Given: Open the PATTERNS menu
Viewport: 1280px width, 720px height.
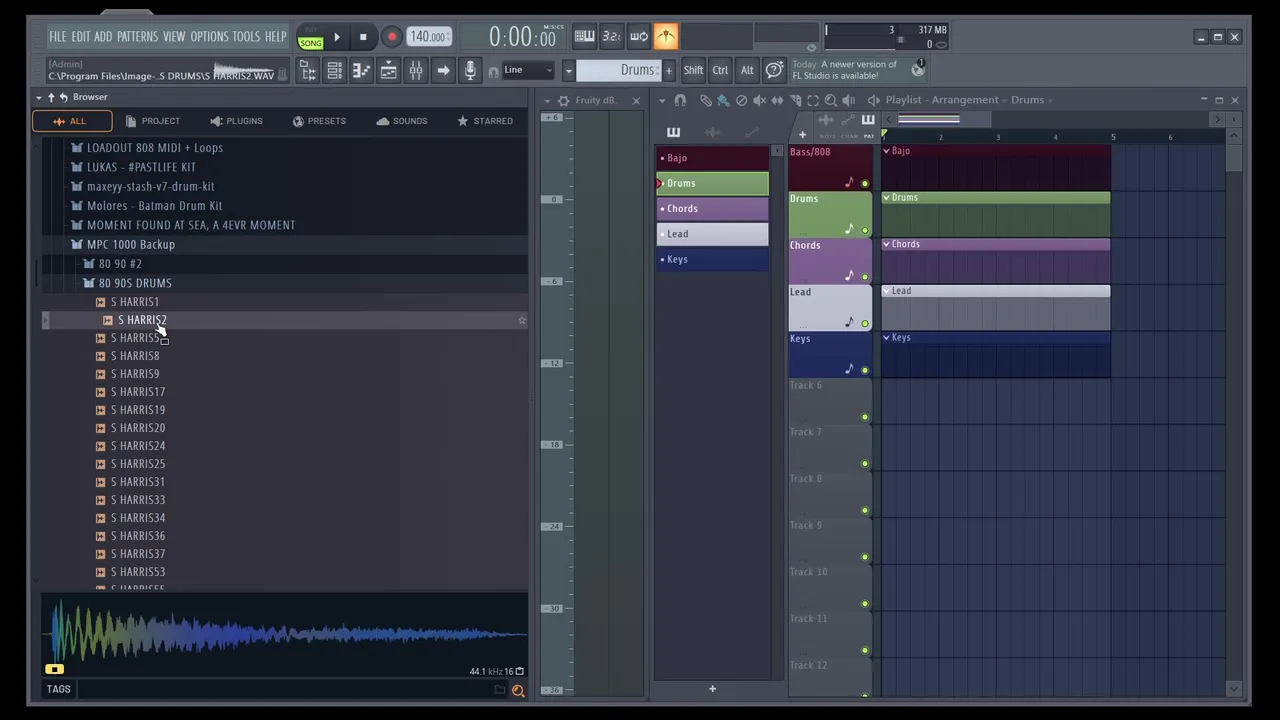Looking at the screenshot, I should 137,37.
